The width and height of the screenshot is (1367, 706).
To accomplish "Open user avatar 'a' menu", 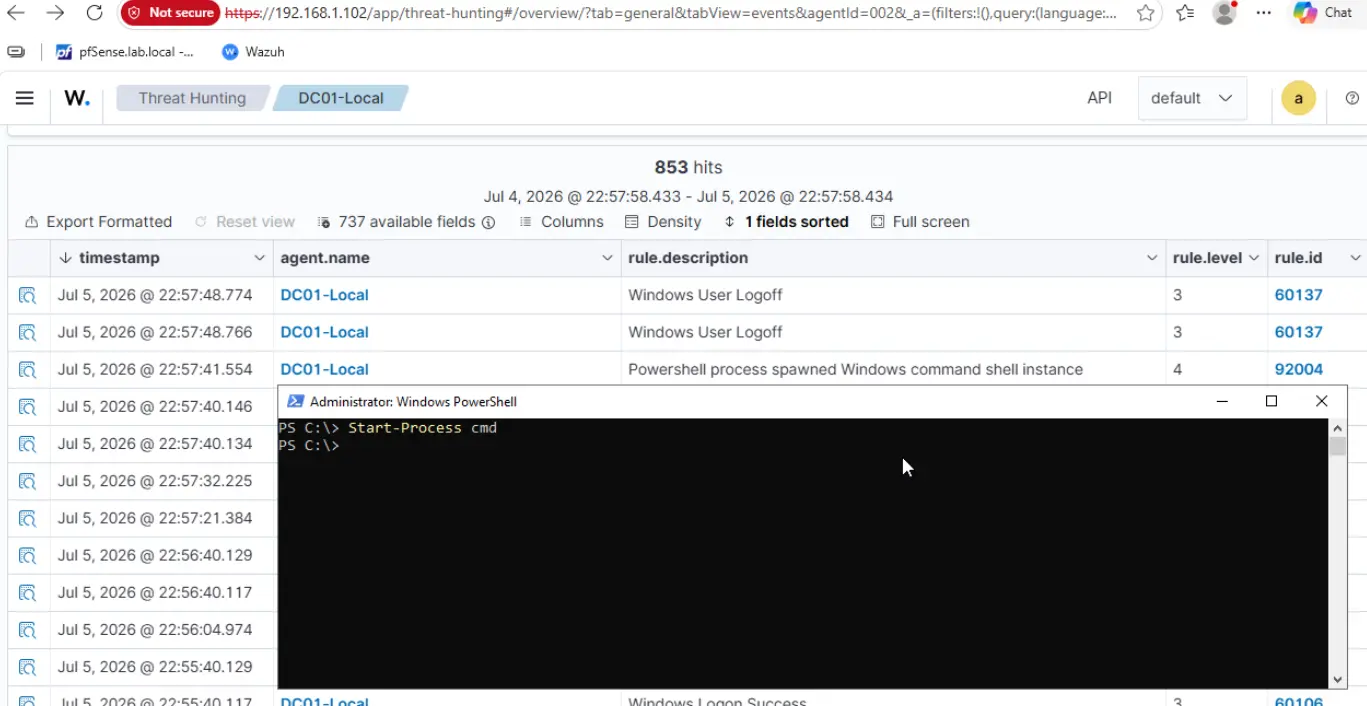I will pos(1298,98).
